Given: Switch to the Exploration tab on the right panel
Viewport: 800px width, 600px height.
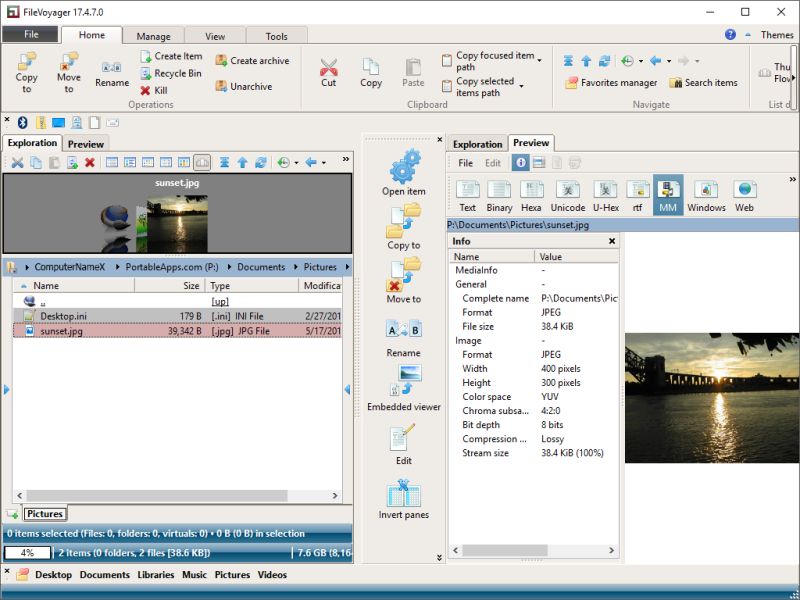Looking at the screenshot, I should (x=478, y=143).
